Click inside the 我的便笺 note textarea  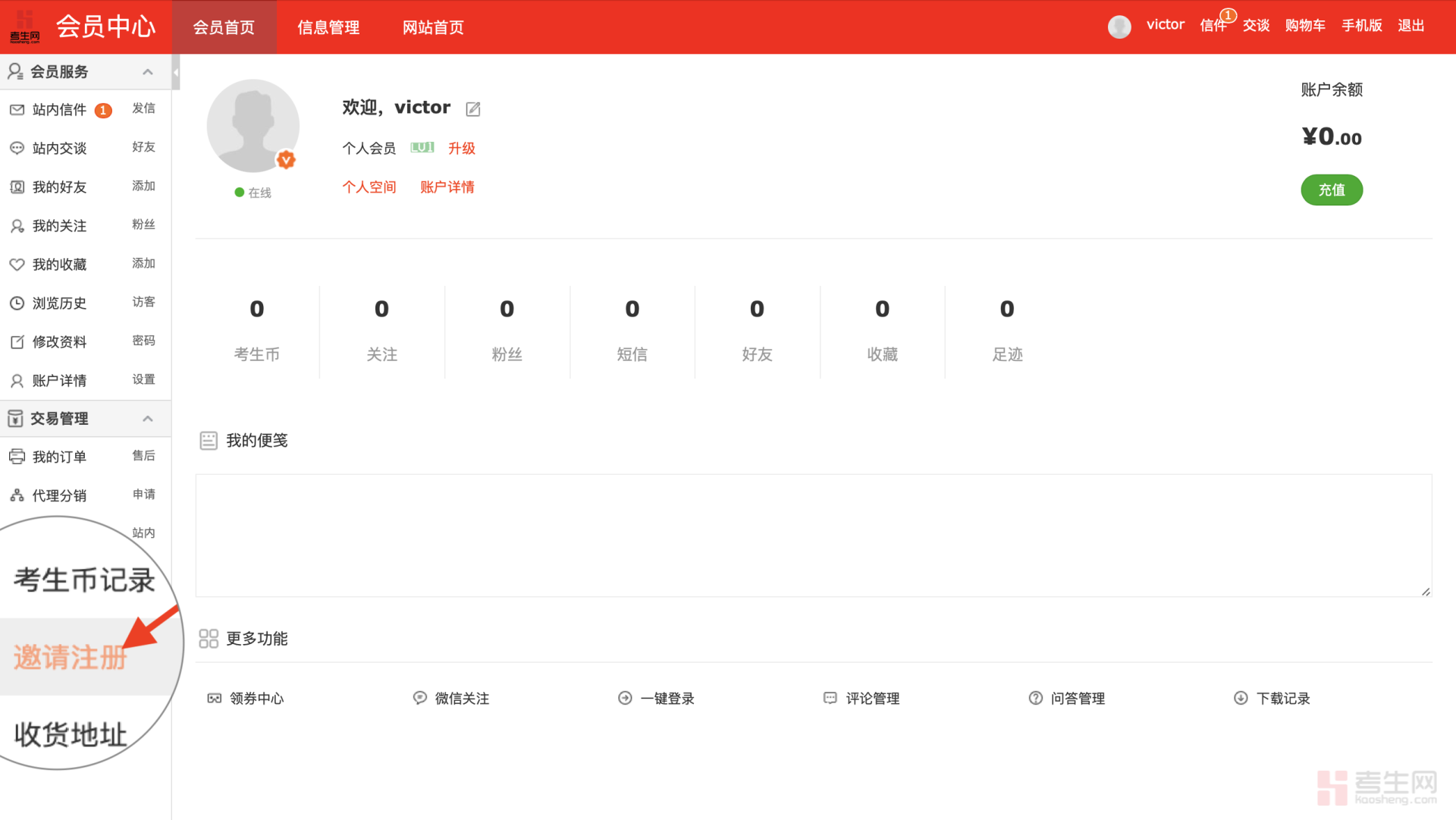pyautogui.click(x=813, y=536)
